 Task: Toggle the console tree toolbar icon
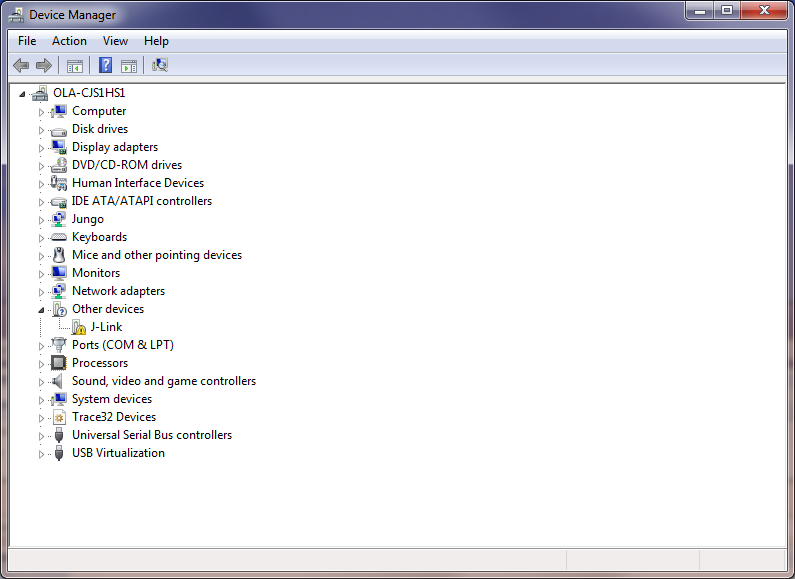point(75,66)
